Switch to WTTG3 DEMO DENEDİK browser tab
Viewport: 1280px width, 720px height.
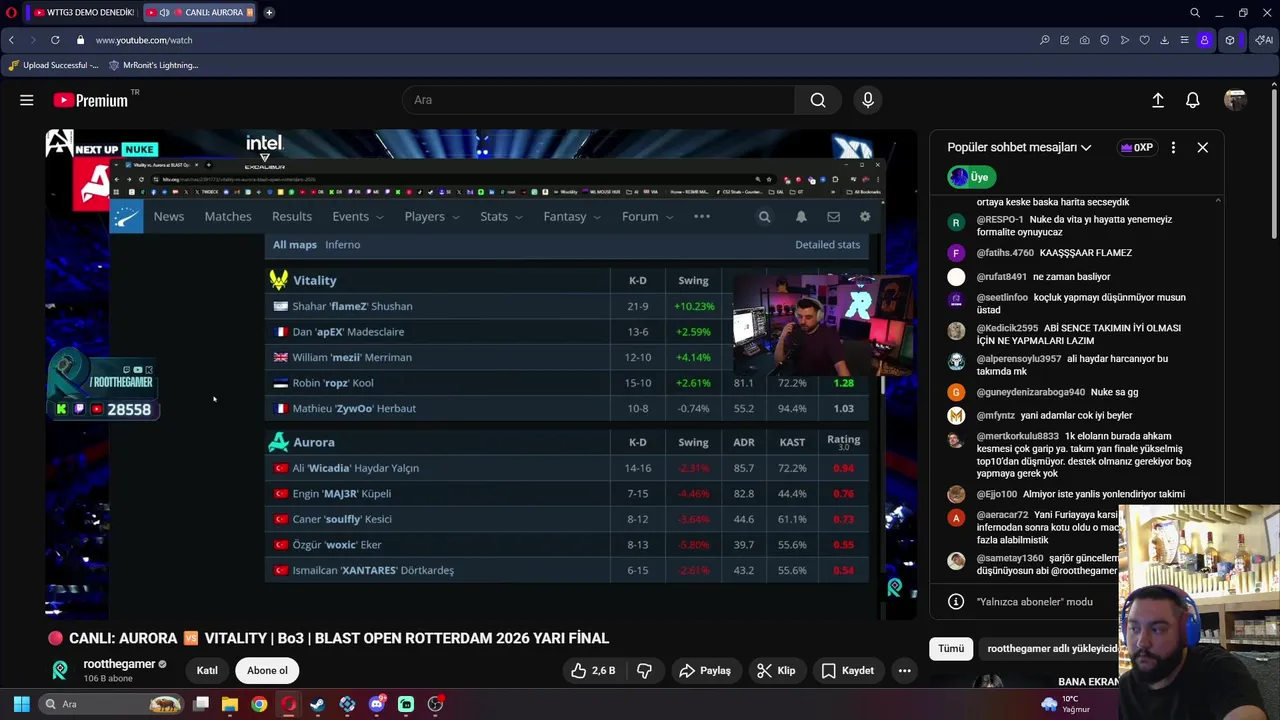coord(82,12)
